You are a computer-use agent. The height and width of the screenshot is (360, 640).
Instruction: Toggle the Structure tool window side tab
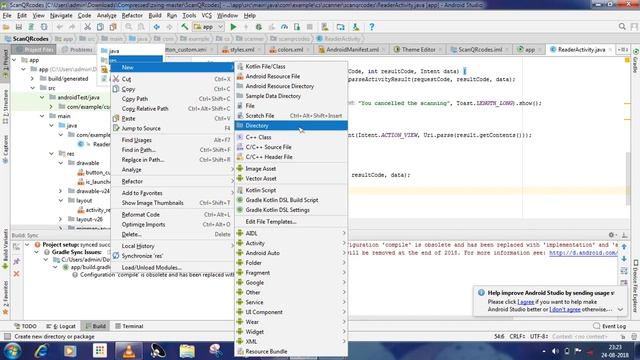click(5, 106)
